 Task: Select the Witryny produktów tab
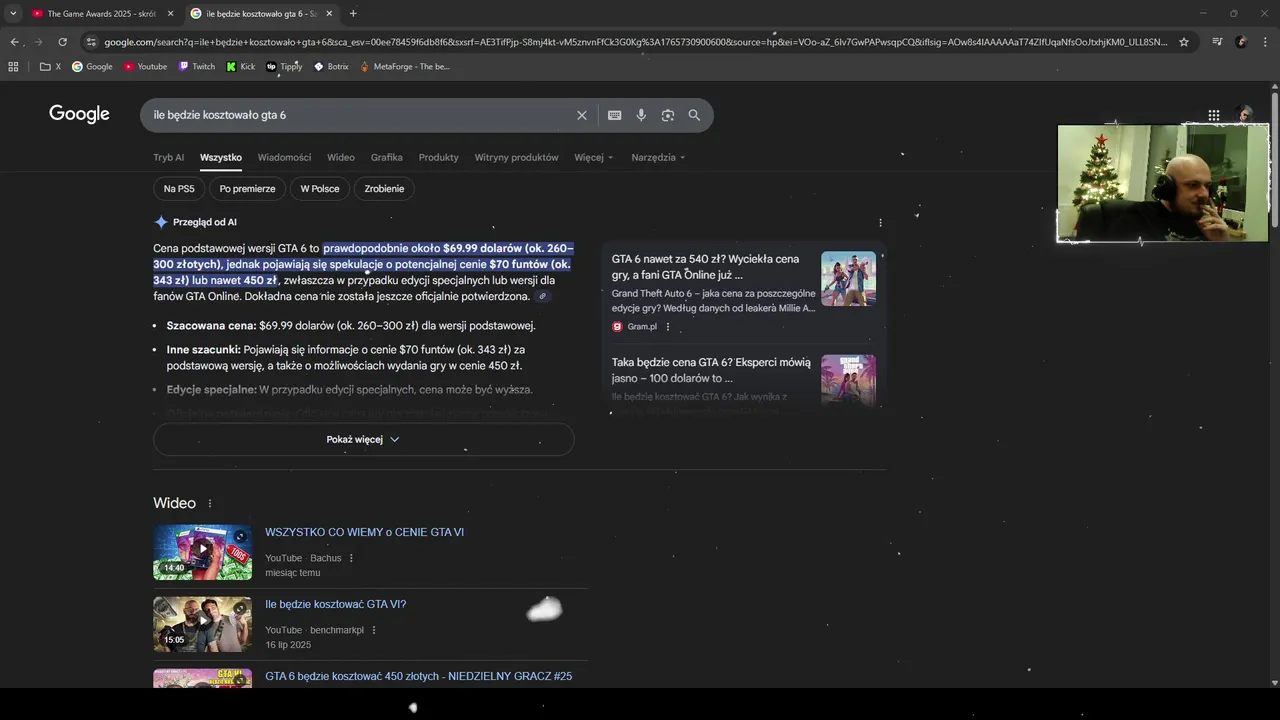516,157
